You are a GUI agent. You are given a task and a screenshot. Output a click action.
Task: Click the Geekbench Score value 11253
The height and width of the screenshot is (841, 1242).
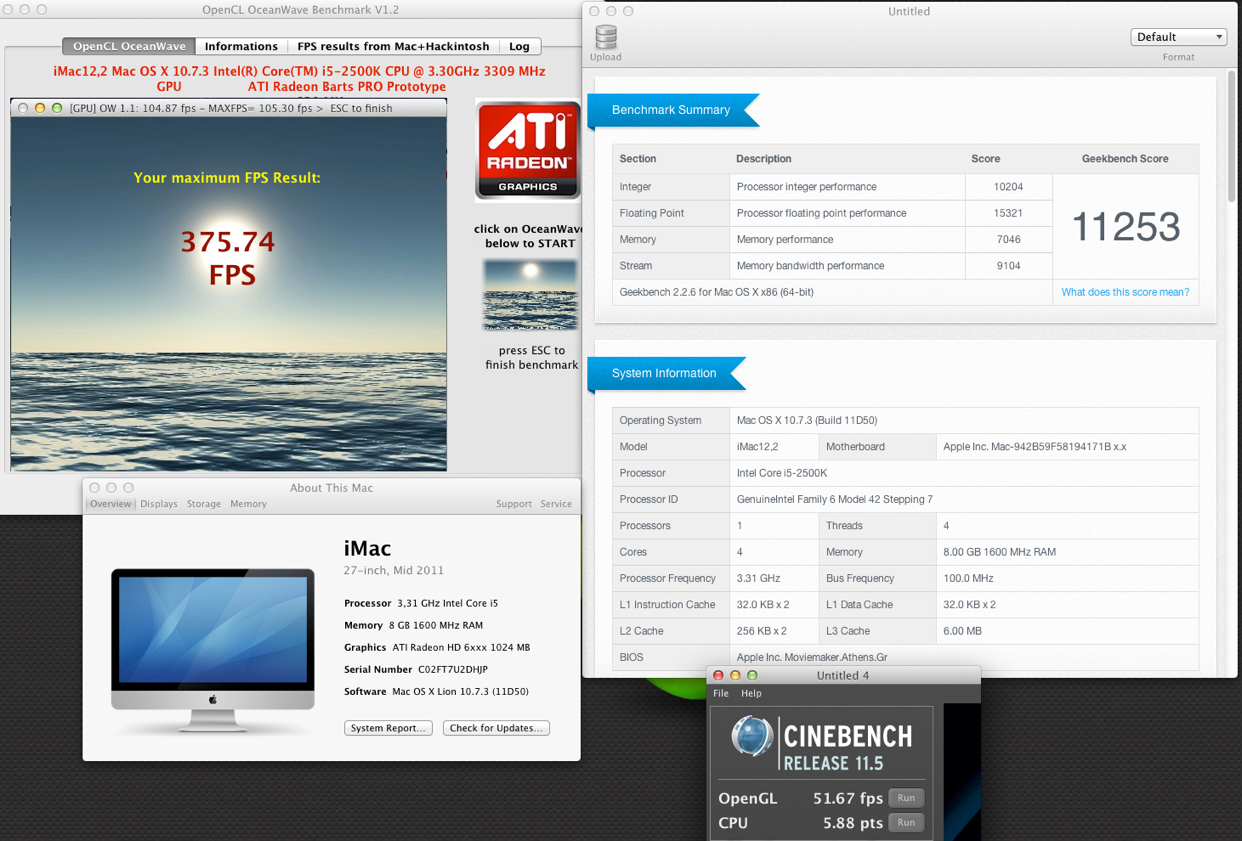point(1126,227)
